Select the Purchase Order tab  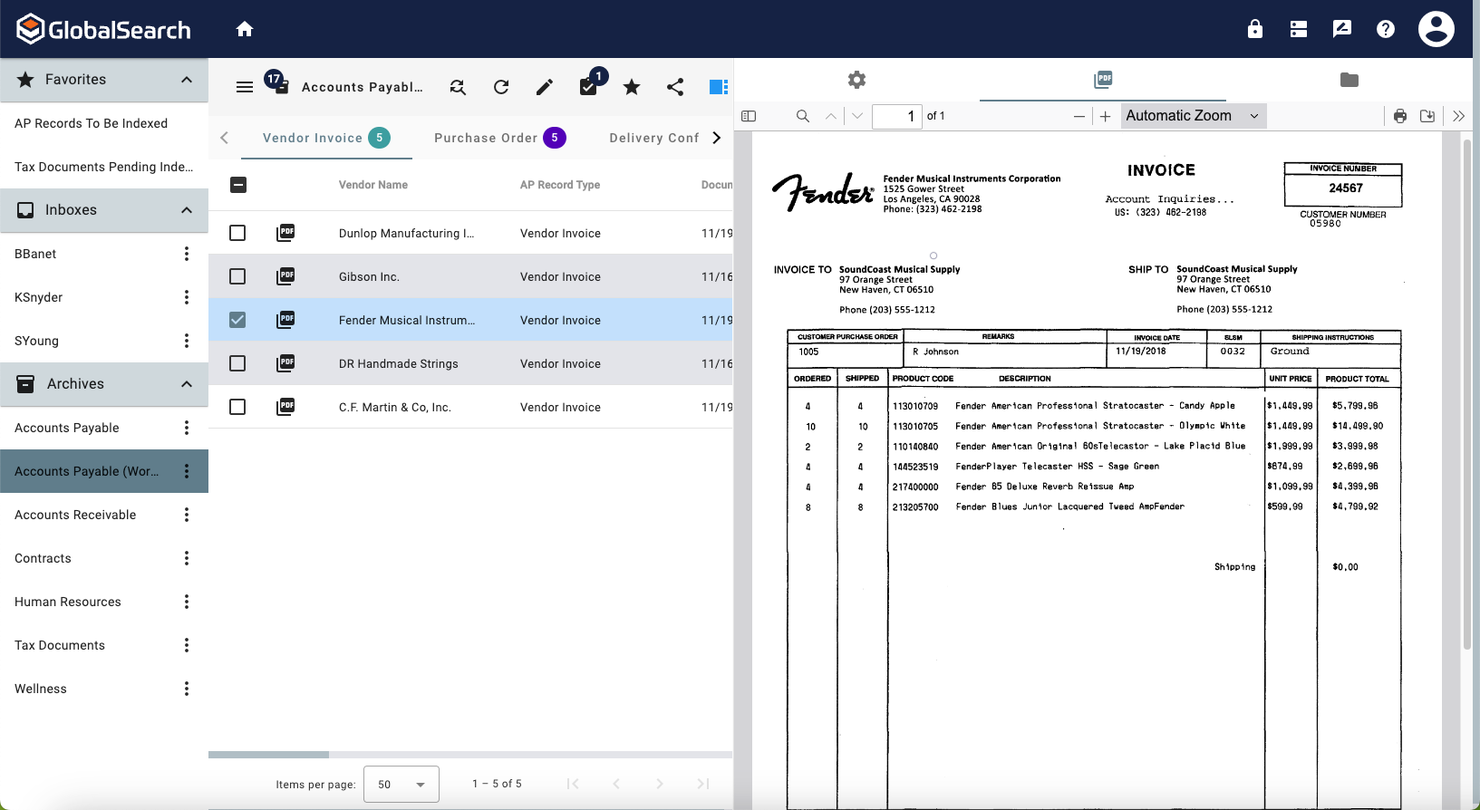point(500,138)
